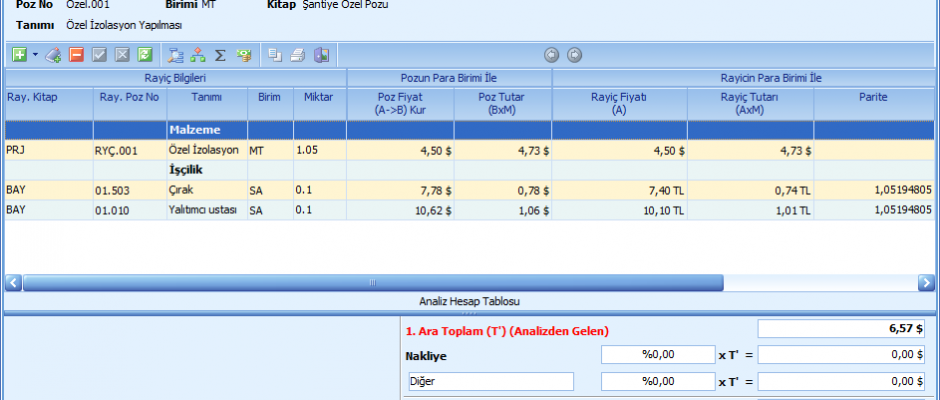Click the green refresh icon in toolbar
Viewport: 940px width, 400px height.
[x=145, y=55]
